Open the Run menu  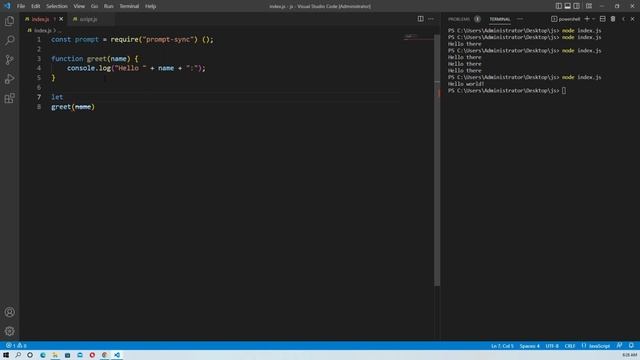coord(108,6)
